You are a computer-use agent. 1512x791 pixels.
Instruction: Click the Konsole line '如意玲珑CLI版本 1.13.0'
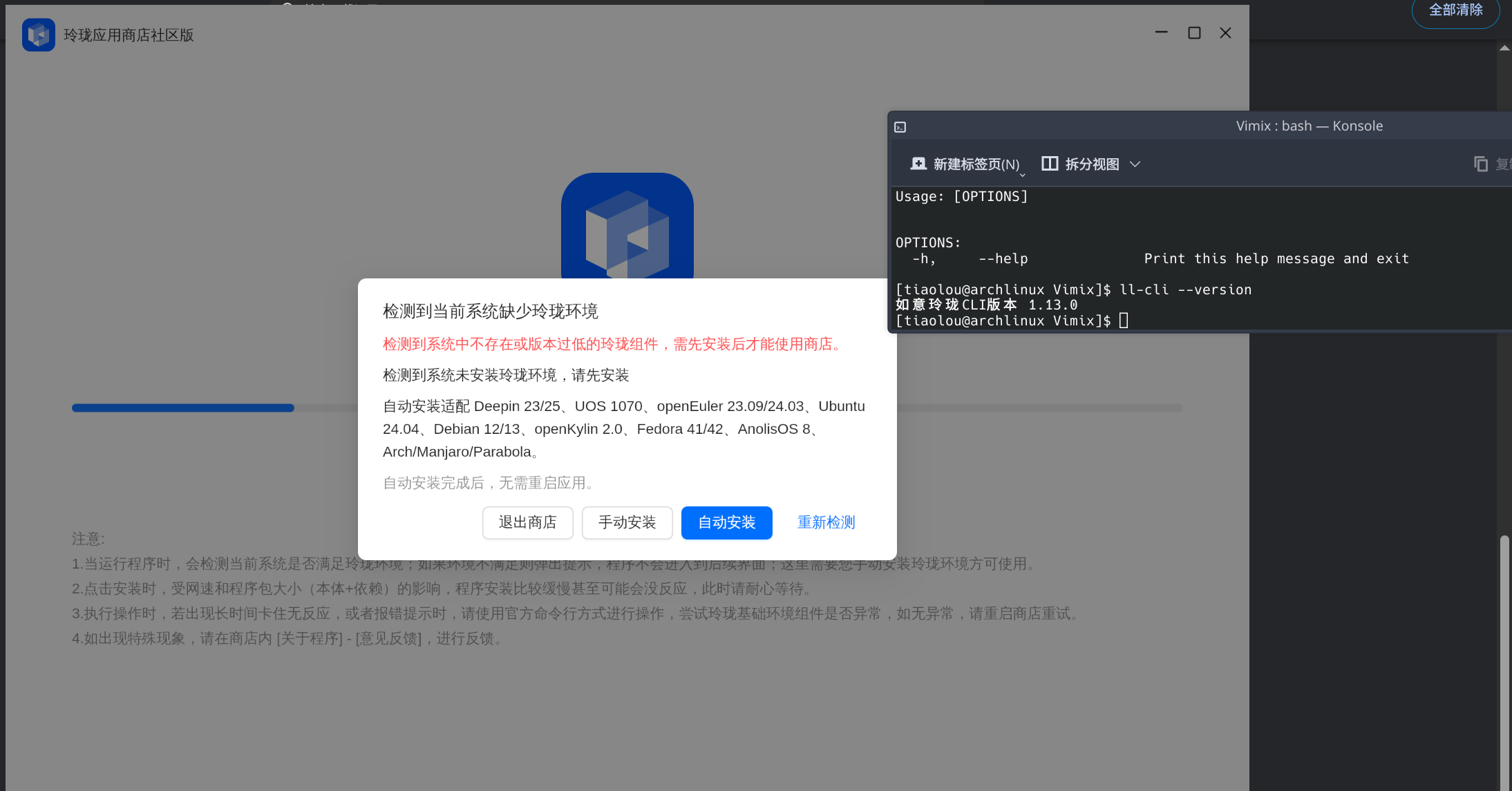point(986,305)
